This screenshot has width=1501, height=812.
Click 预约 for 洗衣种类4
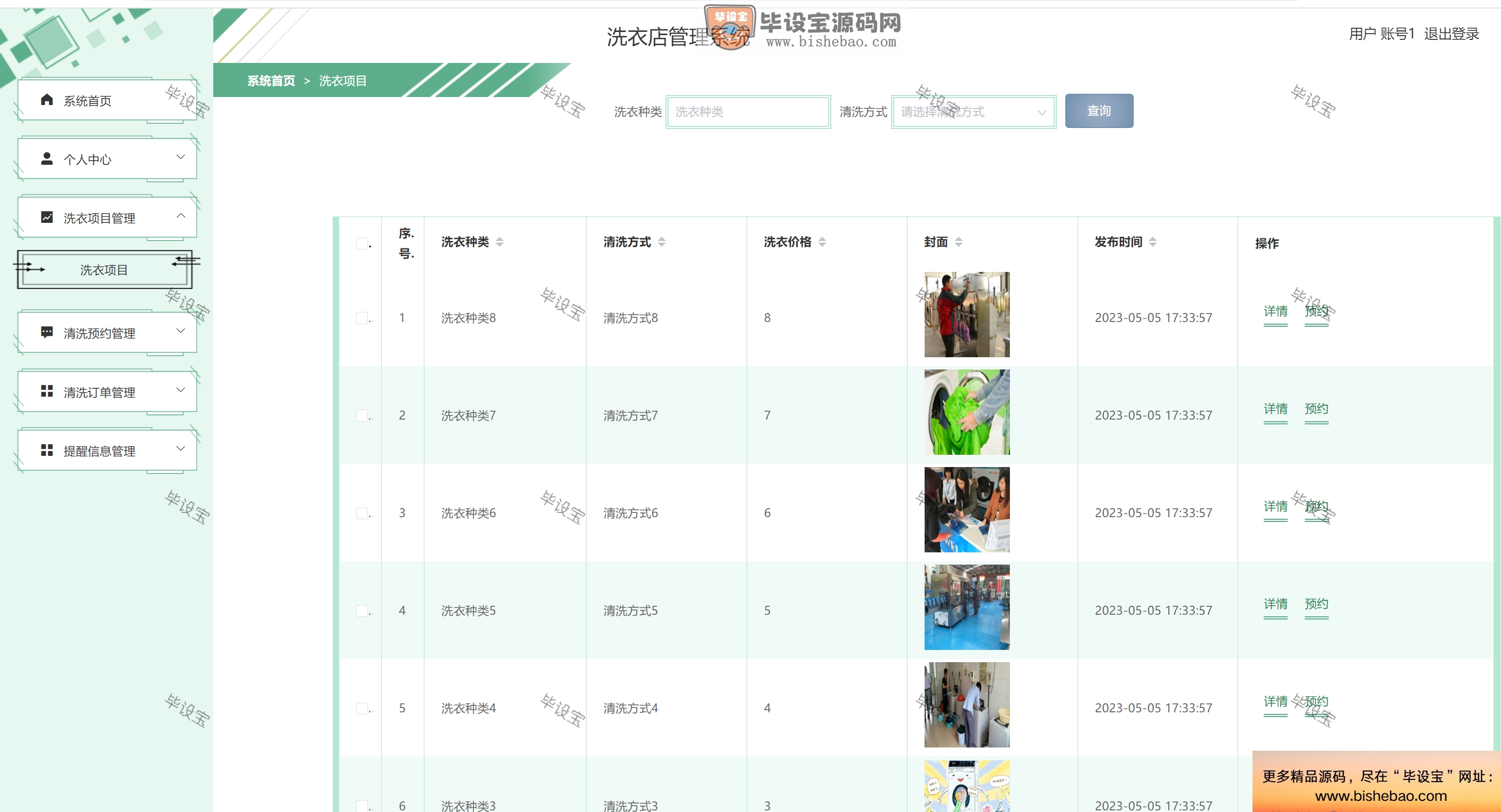1317,702
